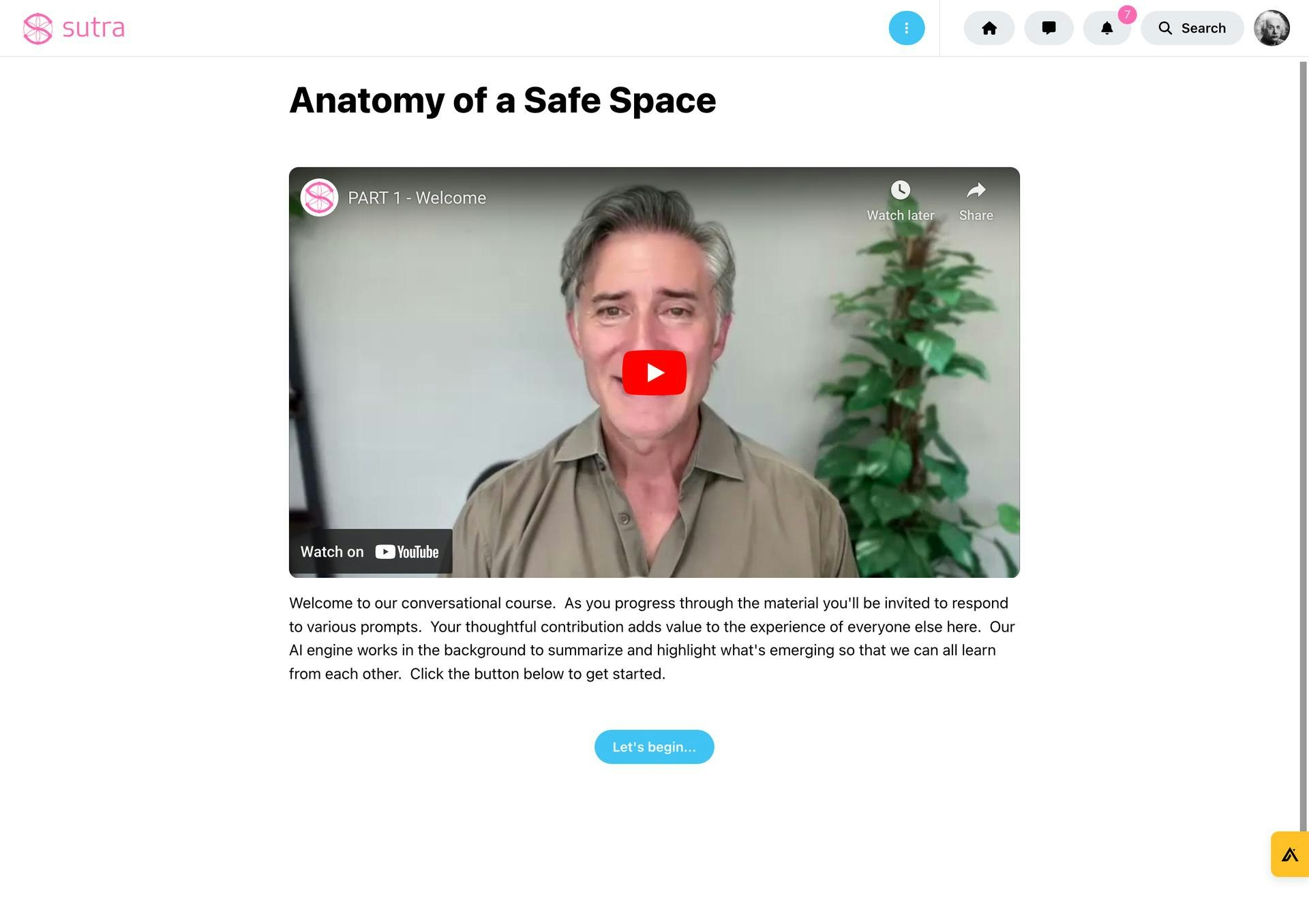The width and height of the screenshot is (1309, 924).
Task: Open the 'PART 1 - Welcome' video title link
Action: pos(417,198)
